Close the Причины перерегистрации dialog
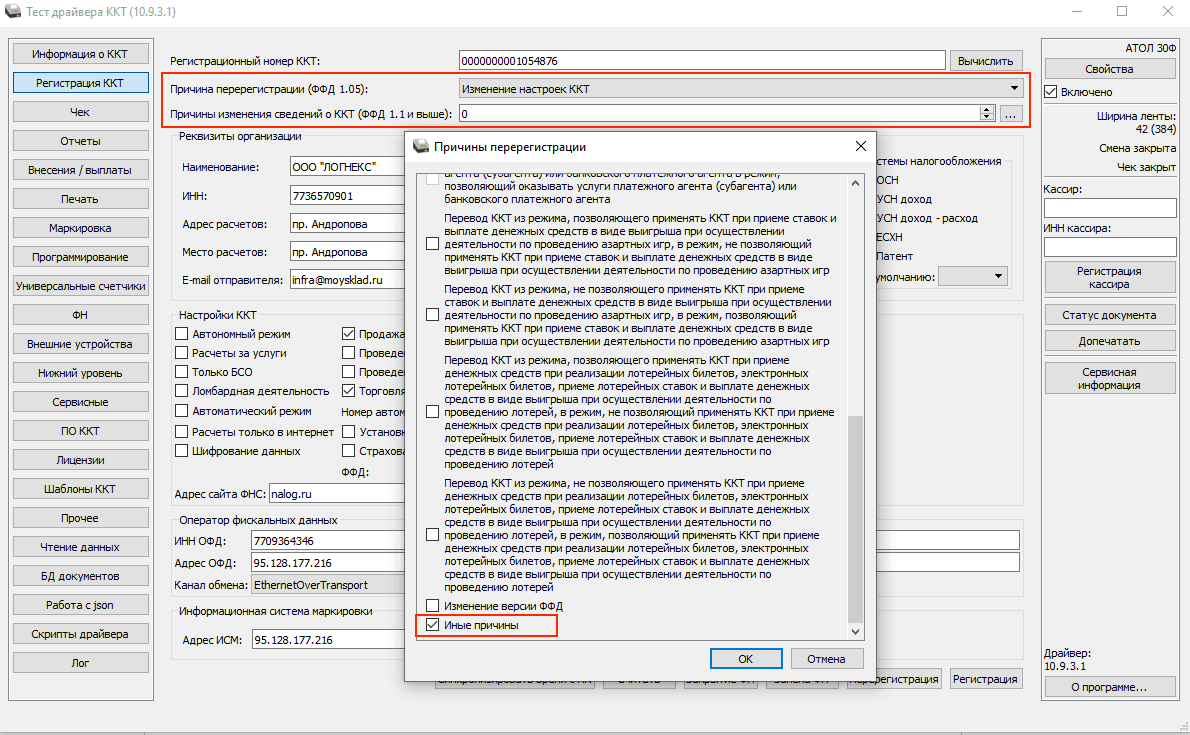The height and width of the screenshot is (735, 1190). [860, 147]
